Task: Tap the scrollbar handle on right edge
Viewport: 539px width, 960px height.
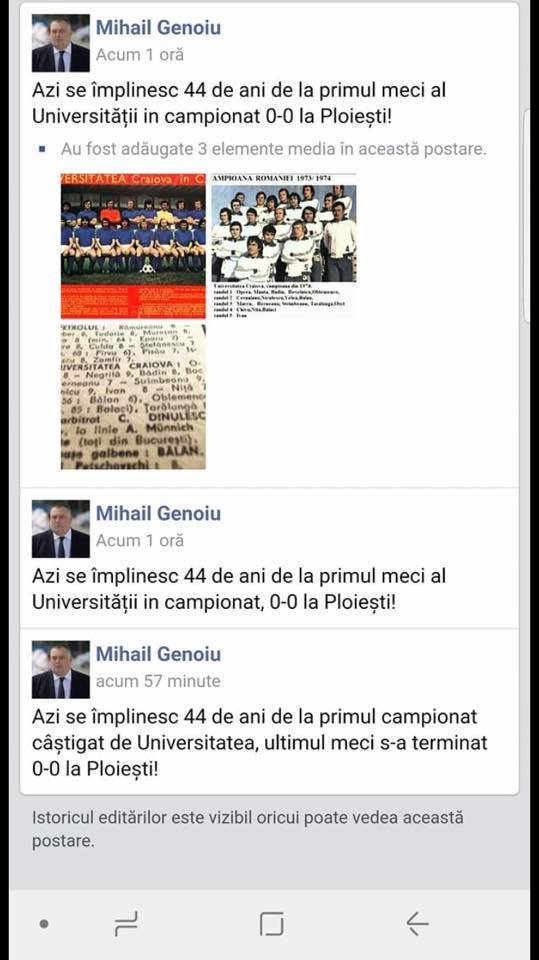Action: tap(527, 216)
